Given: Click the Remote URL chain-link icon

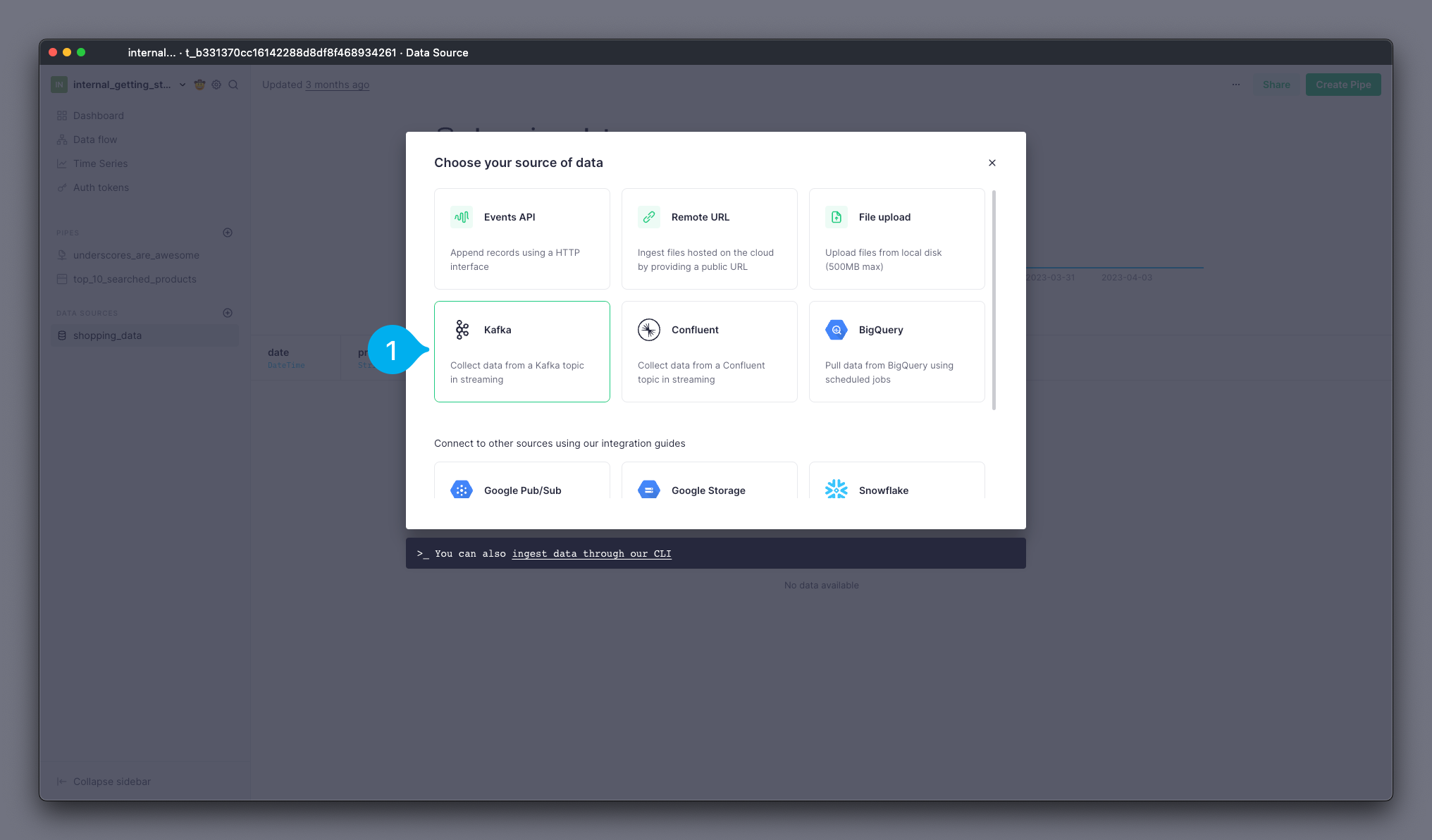Looking at the screenshot, I should click(649, 217).
